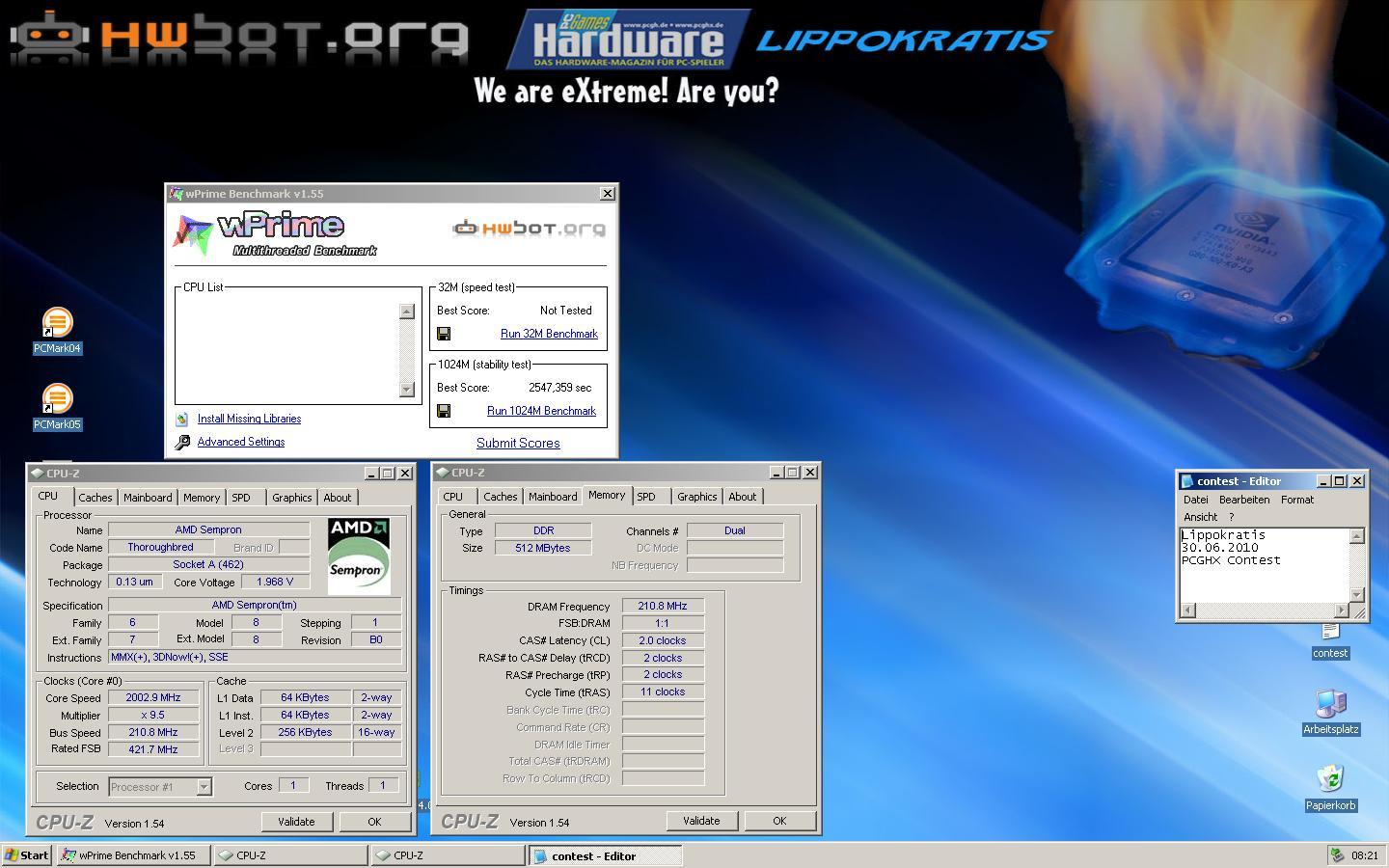Screen dimensions: 1389x868
Task: Open Ansicht menu in Editor
Action: [x=1201, y=517]
